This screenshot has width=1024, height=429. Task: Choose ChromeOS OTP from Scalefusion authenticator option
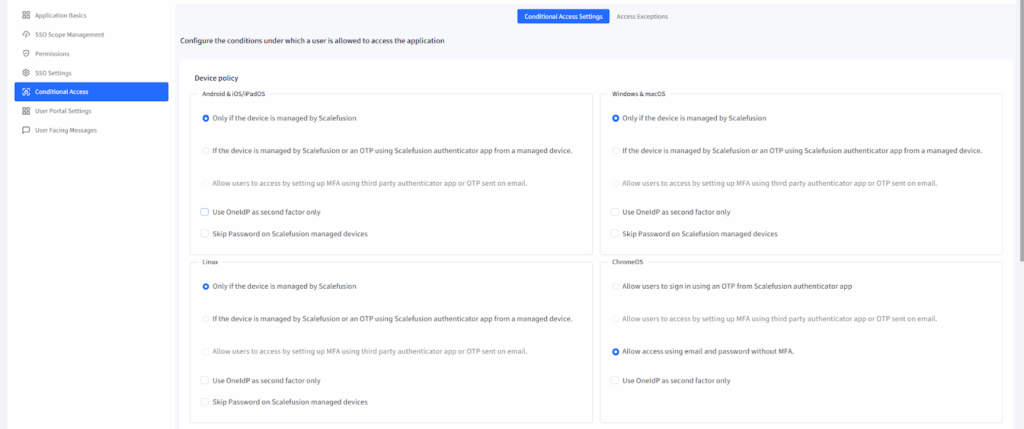pos(615,286)
